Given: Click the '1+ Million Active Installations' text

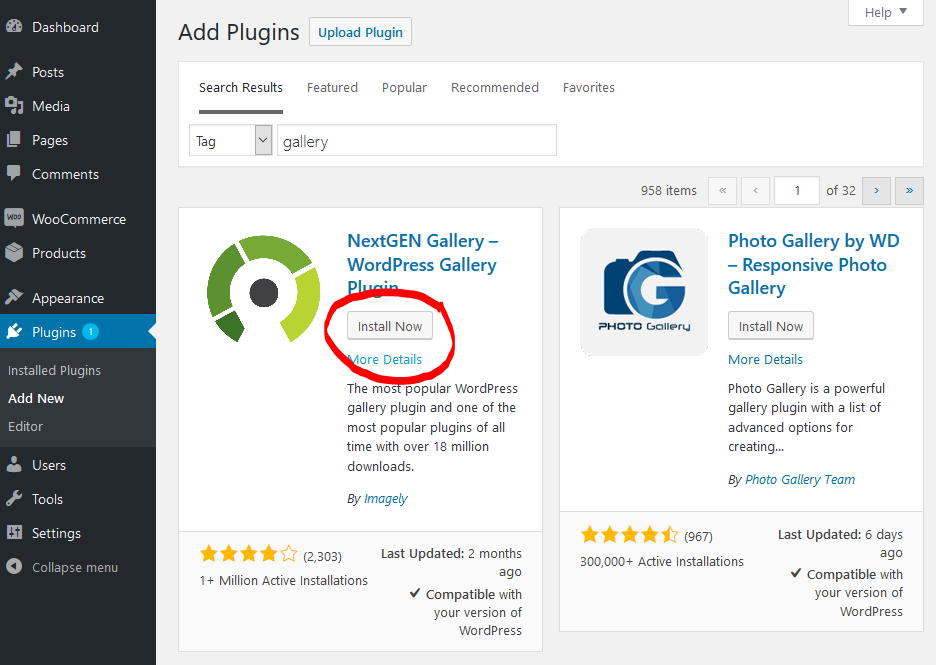Looking at the screenshot, I should tap(284, 580).
